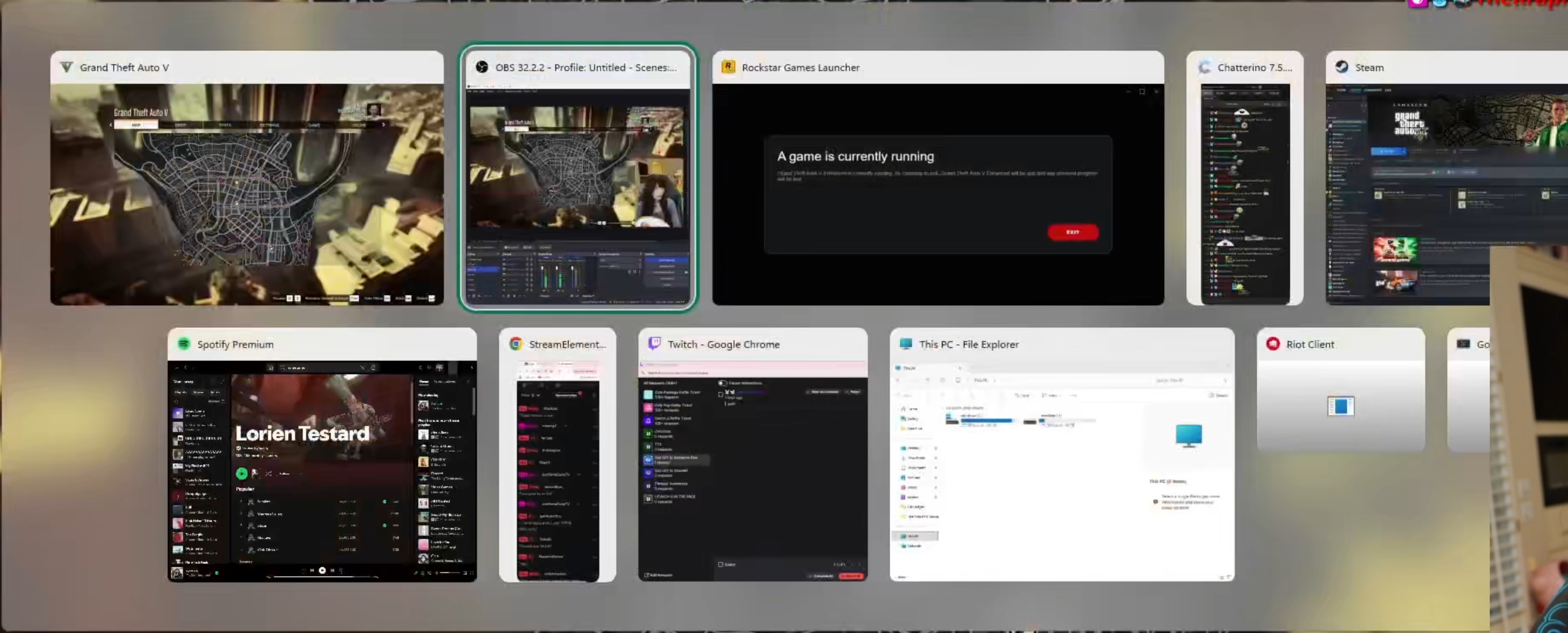The image size is (1568, 633).
Task: Click the "Twitch - Google Chrome" title text
Action: tap(724, 344)
